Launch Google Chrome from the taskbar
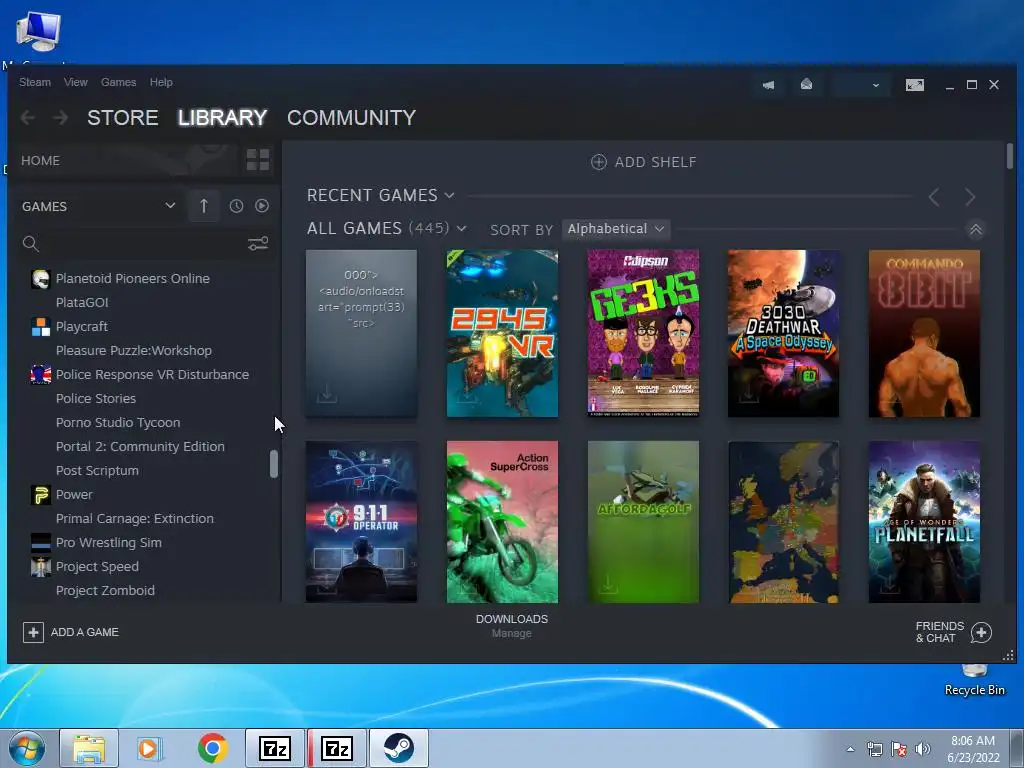The height and width of the screenshot is (768, 1024). click(212, 748)
